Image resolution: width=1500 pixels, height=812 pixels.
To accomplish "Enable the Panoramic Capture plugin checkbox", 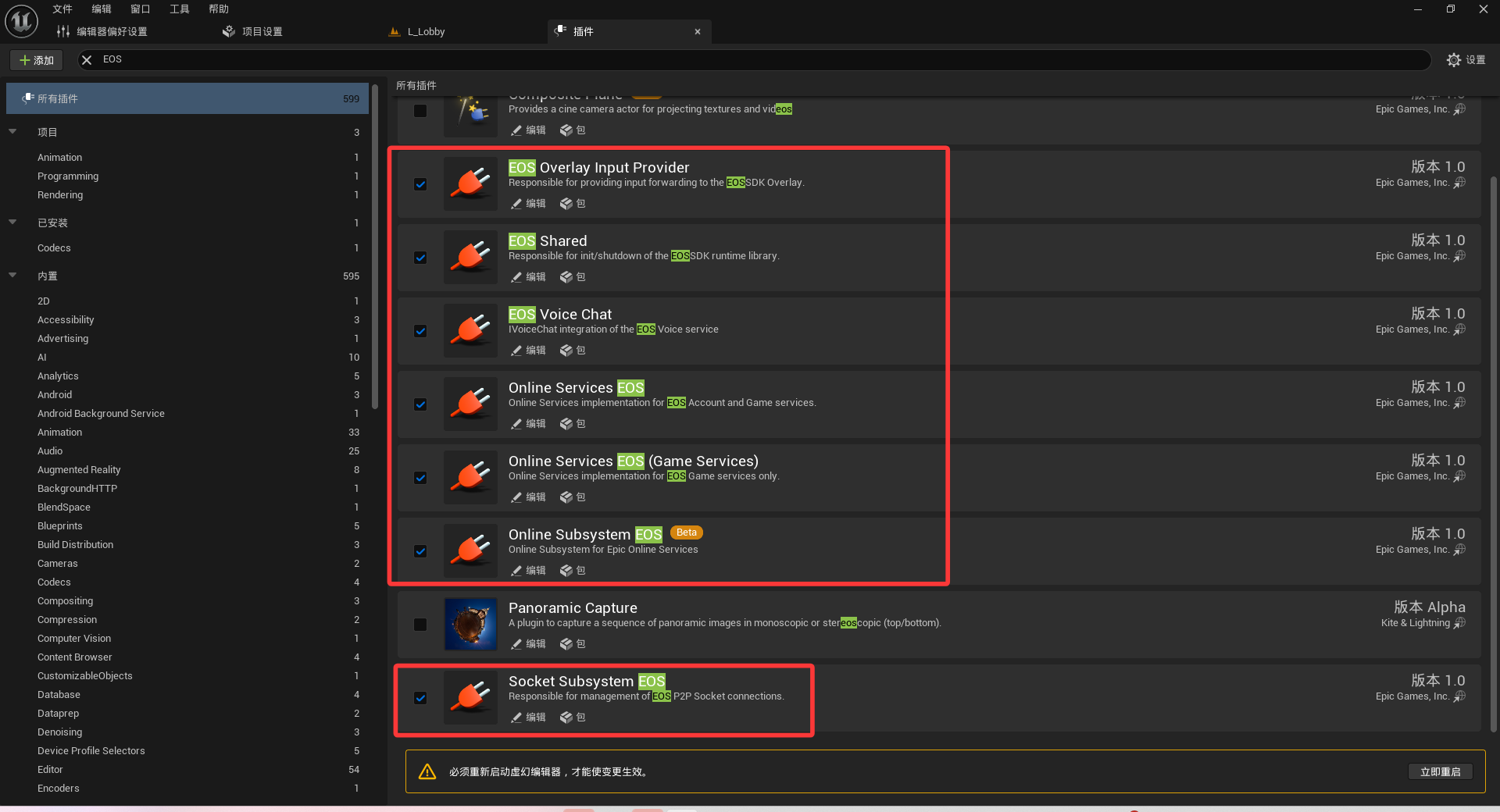I will [x=420, y=625].
